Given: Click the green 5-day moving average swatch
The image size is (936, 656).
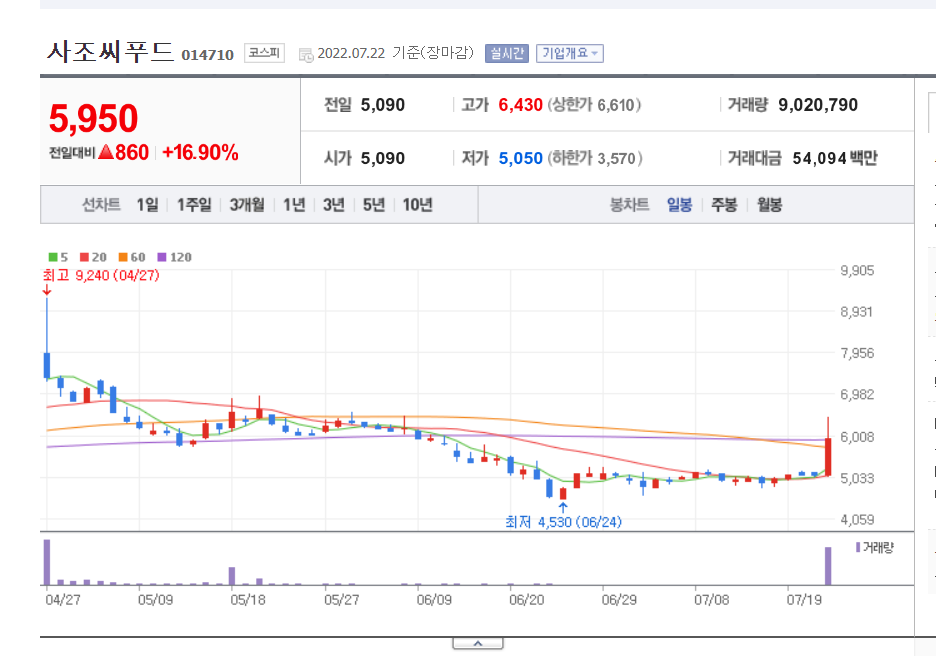Looking at the screenshot, I should (x=53, y=257).
